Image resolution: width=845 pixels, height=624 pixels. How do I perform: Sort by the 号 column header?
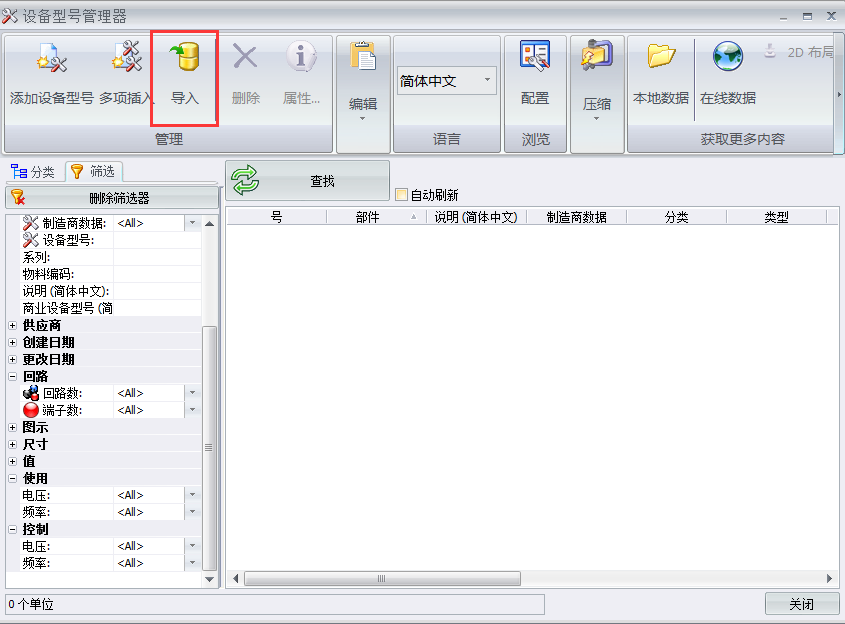[x=276, y=217]
